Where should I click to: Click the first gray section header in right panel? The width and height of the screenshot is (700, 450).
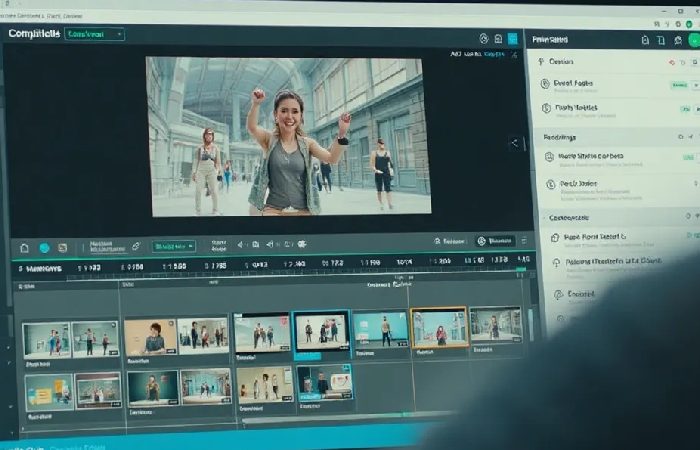click(x=618, y=137)
